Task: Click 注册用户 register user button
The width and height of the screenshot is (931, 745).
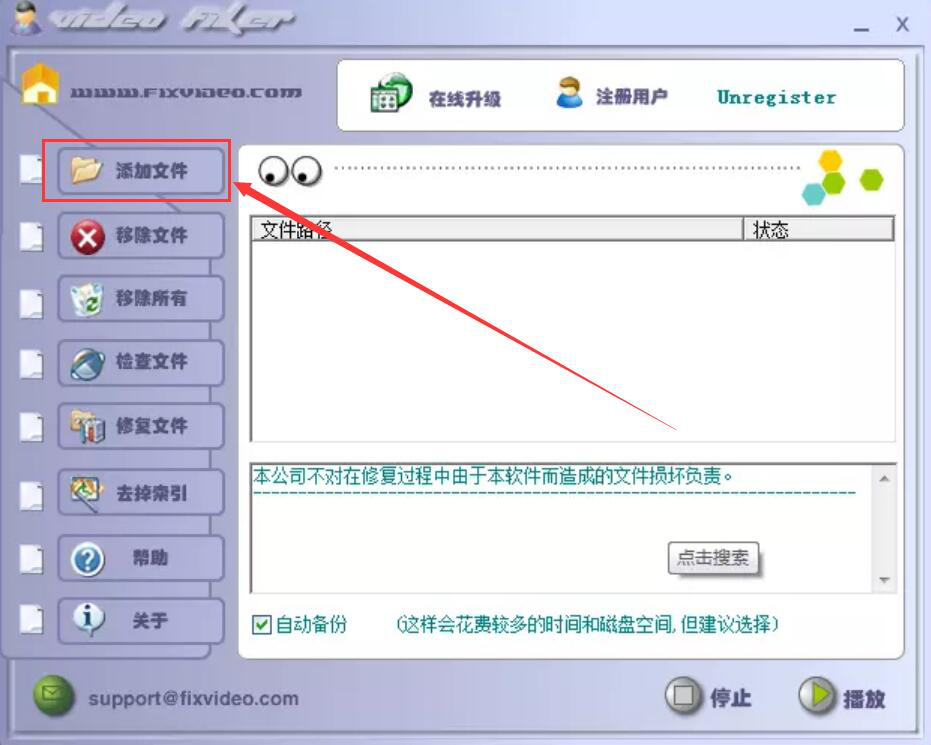Action: point(612,94)
